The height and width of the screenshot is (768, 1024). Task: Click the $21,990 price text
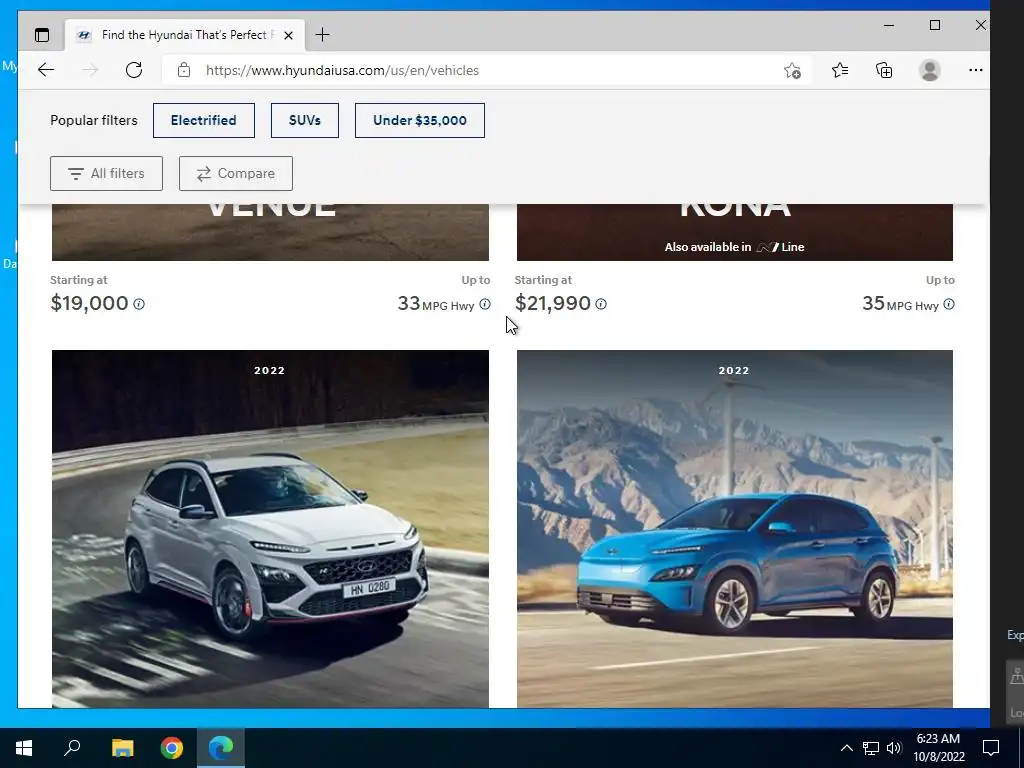(x=552, y=304)
